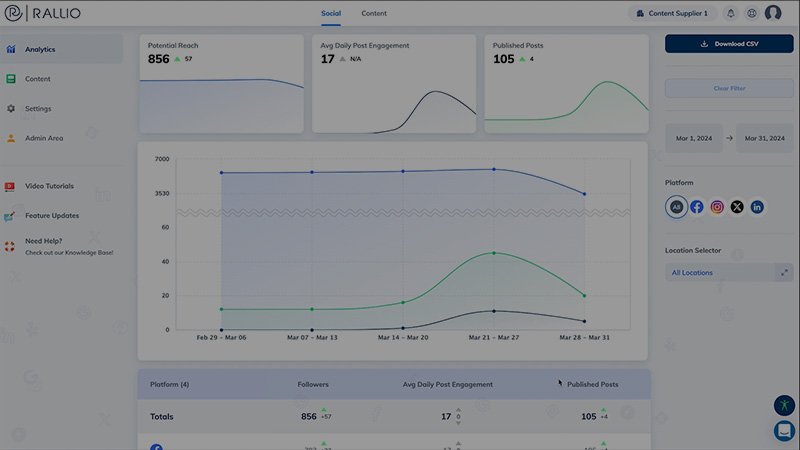Image resolution: width=800 pixels, height=450 pixels.
Task: Open the chat widget icon
Action: (x=784, y=430)
